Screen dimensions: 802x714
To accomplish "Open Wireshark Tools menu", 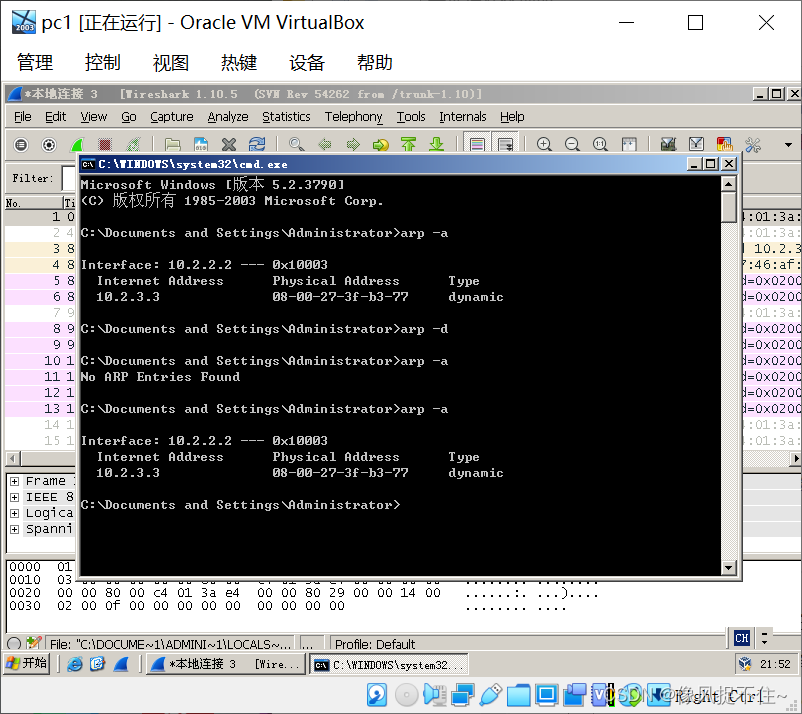I will point(411,117).
